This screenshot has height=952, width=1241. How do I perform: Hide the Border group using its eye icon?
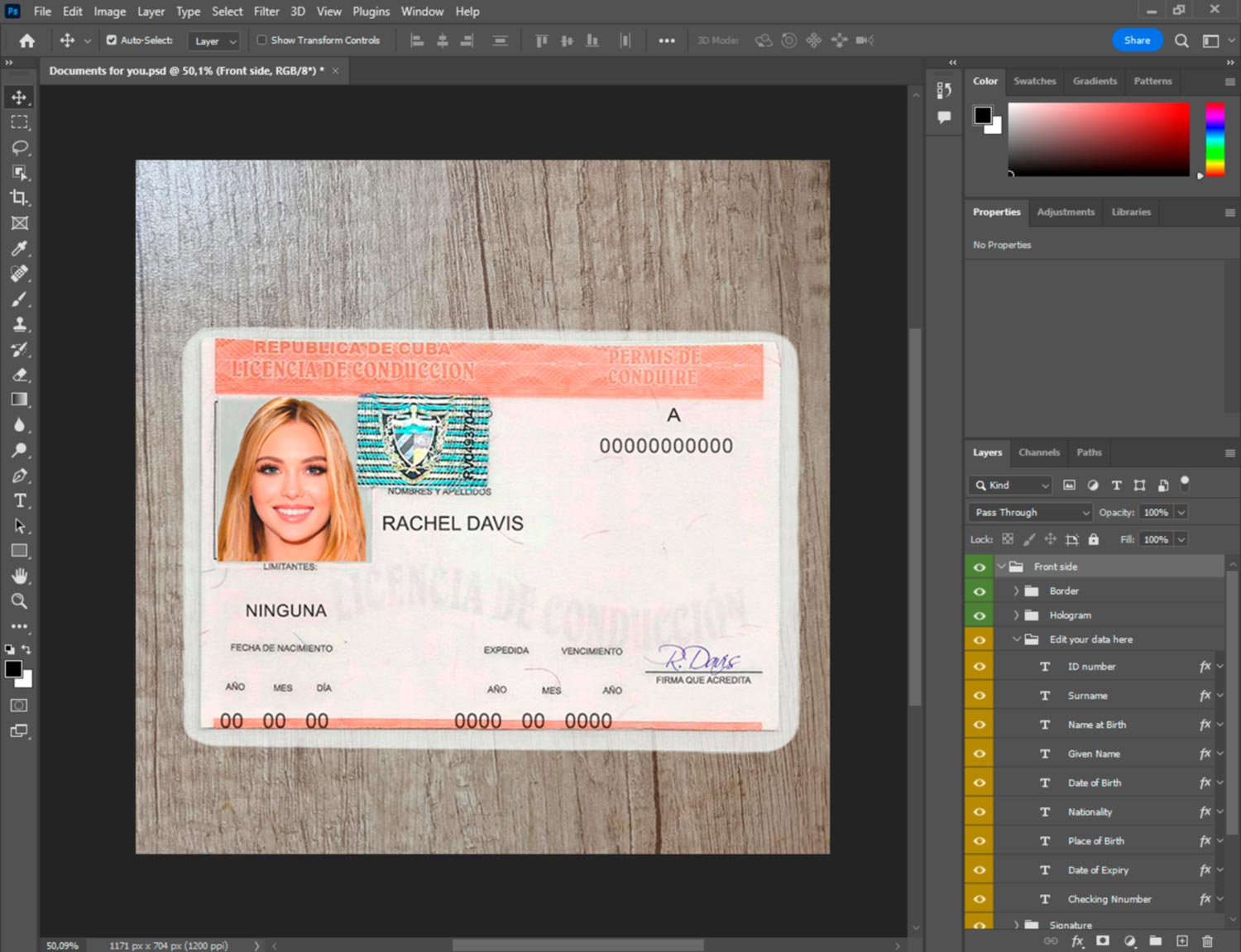(980, 591)
